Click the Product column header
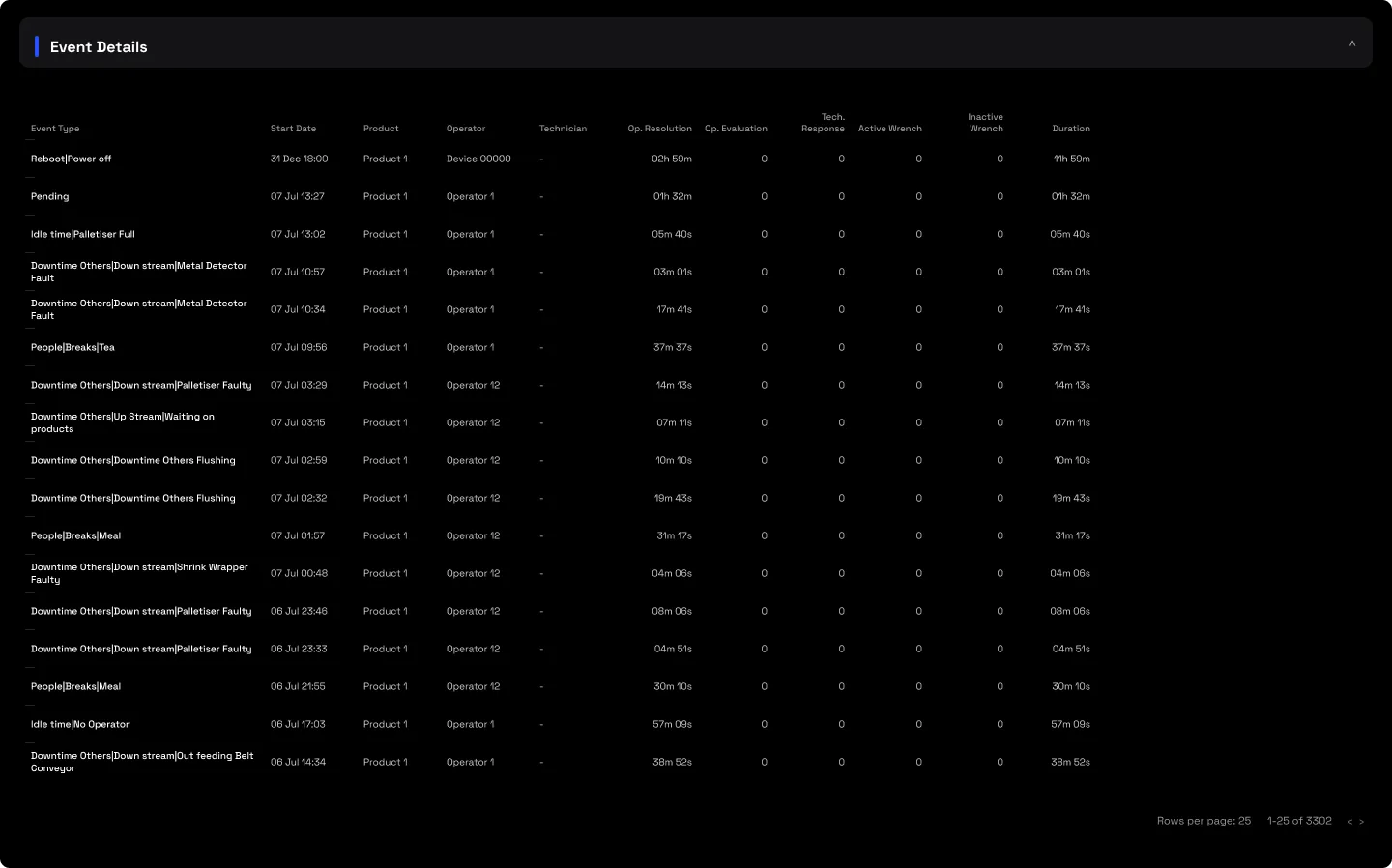 click(381, 129)
